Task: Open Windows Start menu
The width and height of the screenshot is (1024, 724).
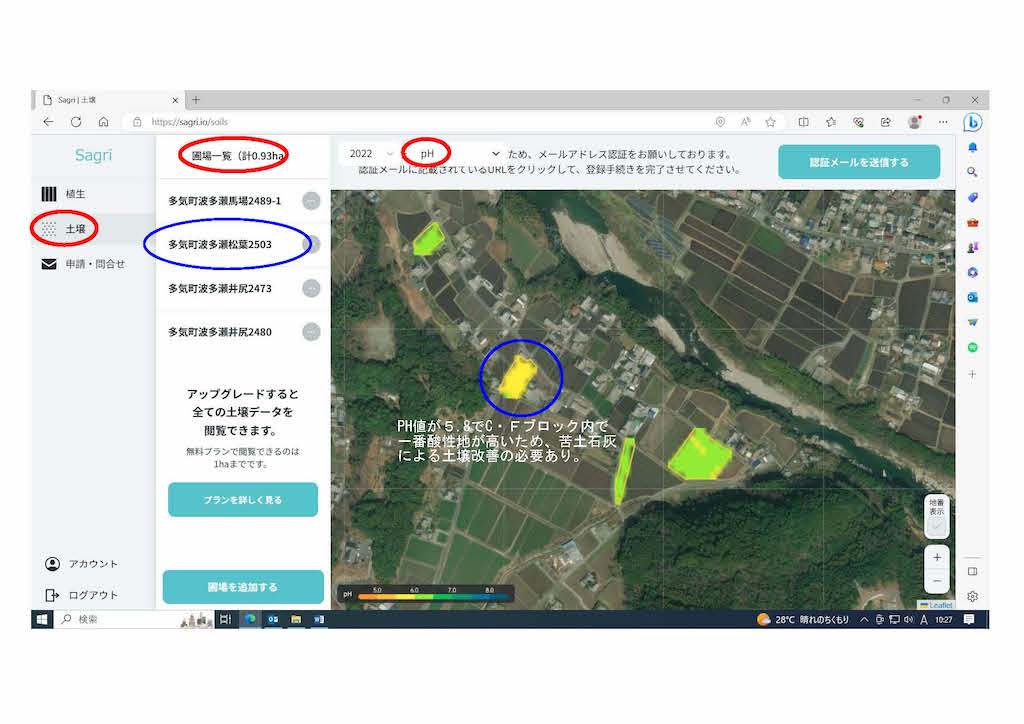Action: (43, 620)
